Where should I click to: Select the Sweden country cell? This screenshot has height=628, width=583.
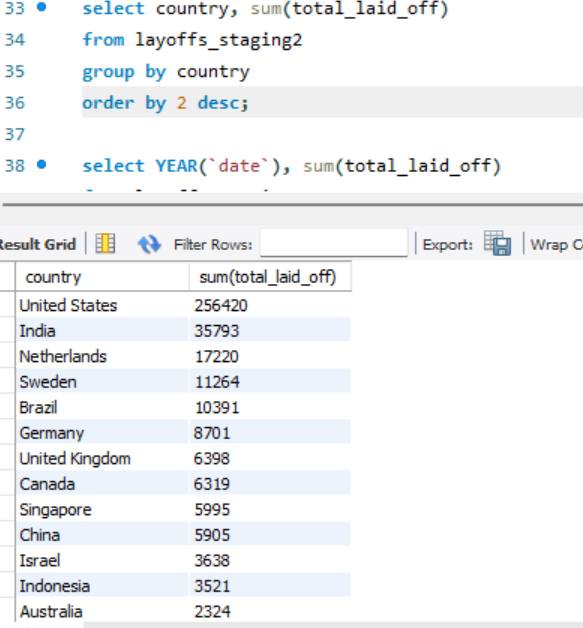102,382
